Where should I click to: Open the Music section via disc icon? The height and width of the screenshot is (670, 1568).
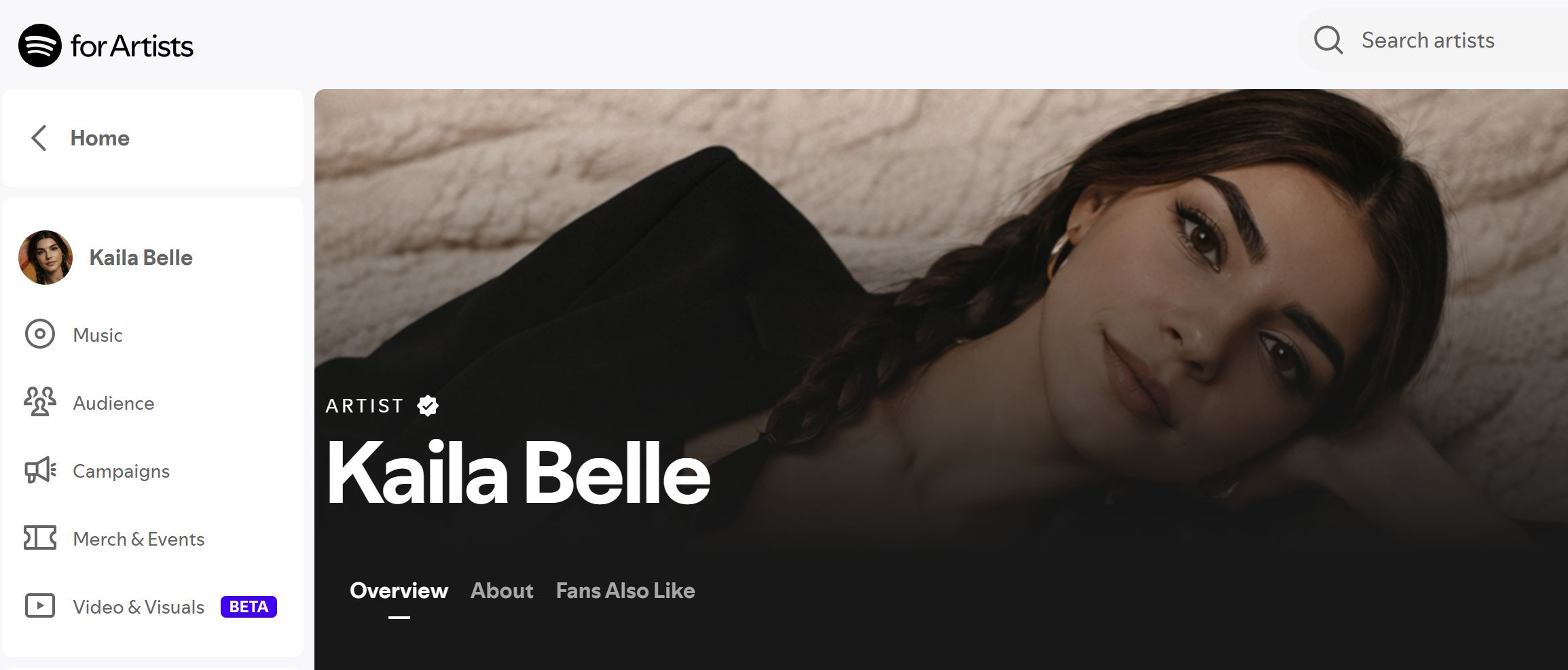[40, 334]
